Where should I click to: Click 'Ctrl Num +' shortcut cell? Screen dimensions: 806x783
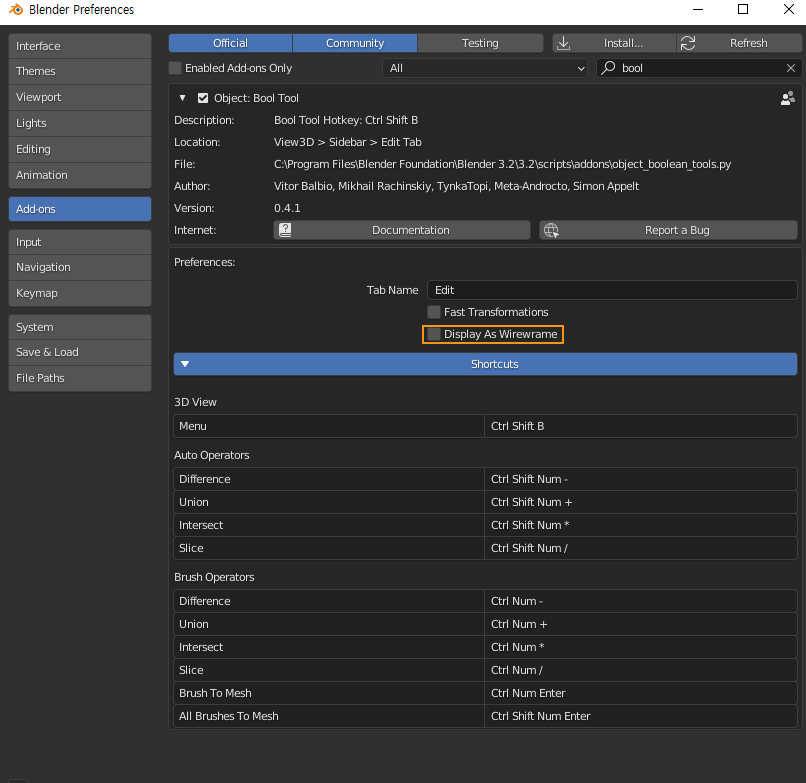click(x=641, y=624)
